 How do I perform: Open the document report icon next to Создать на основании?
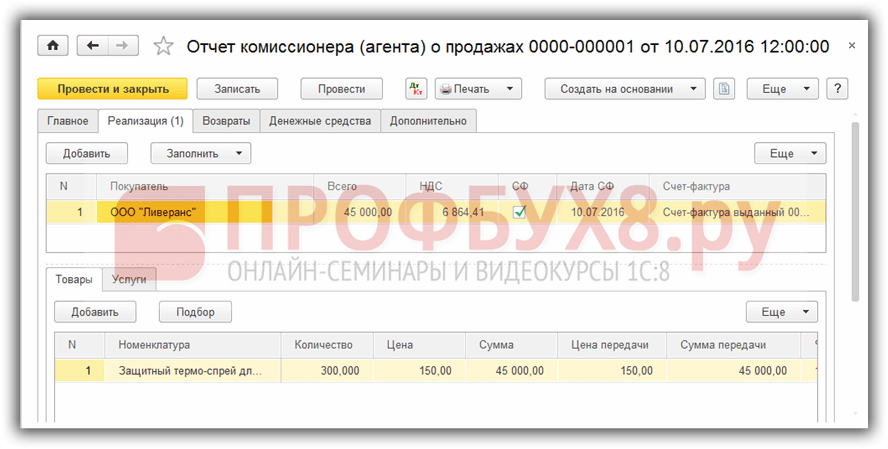pos(724,89)
